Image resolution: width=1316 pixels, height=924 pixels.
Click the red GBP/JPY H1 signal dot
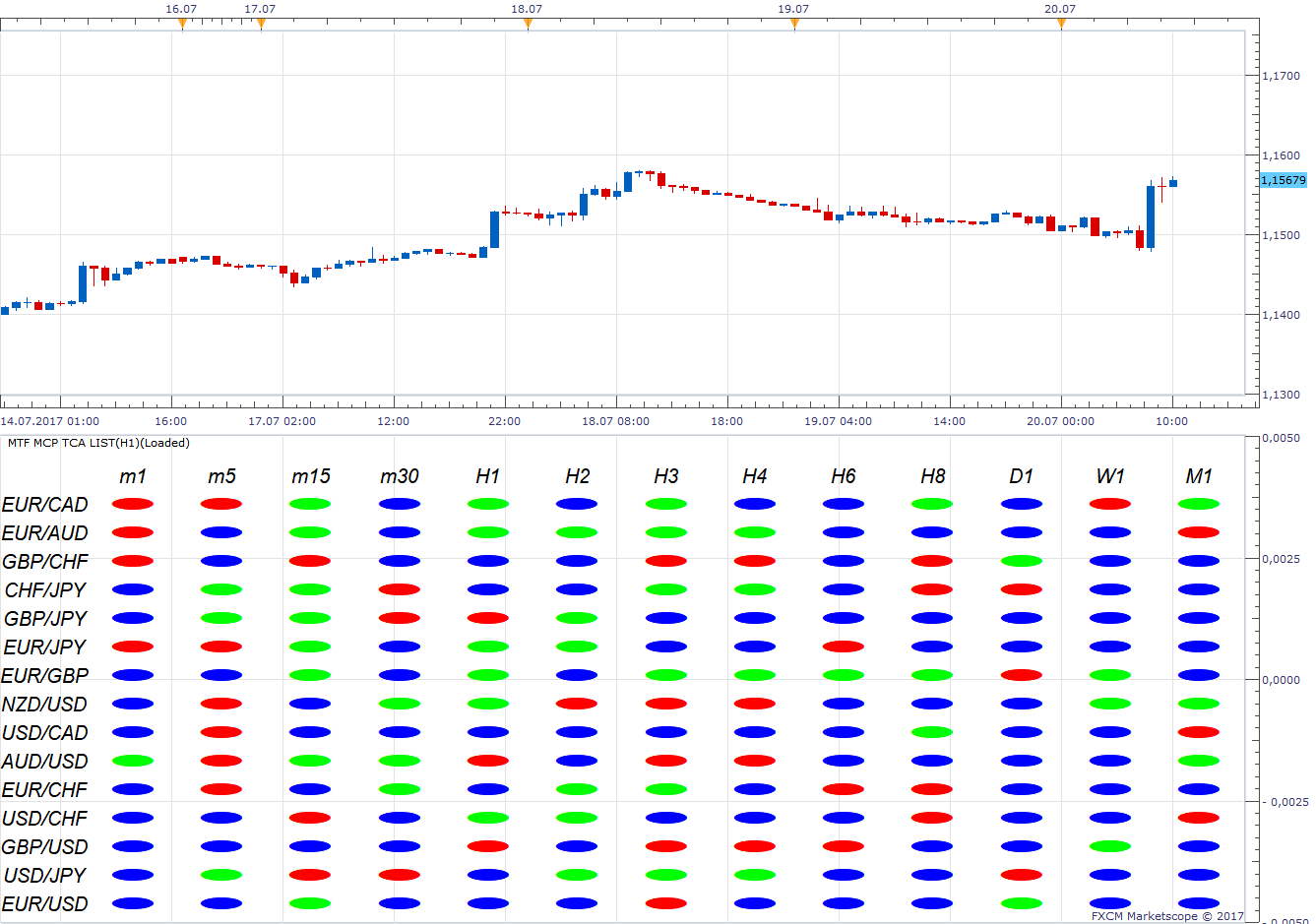(x=488, y=618)
